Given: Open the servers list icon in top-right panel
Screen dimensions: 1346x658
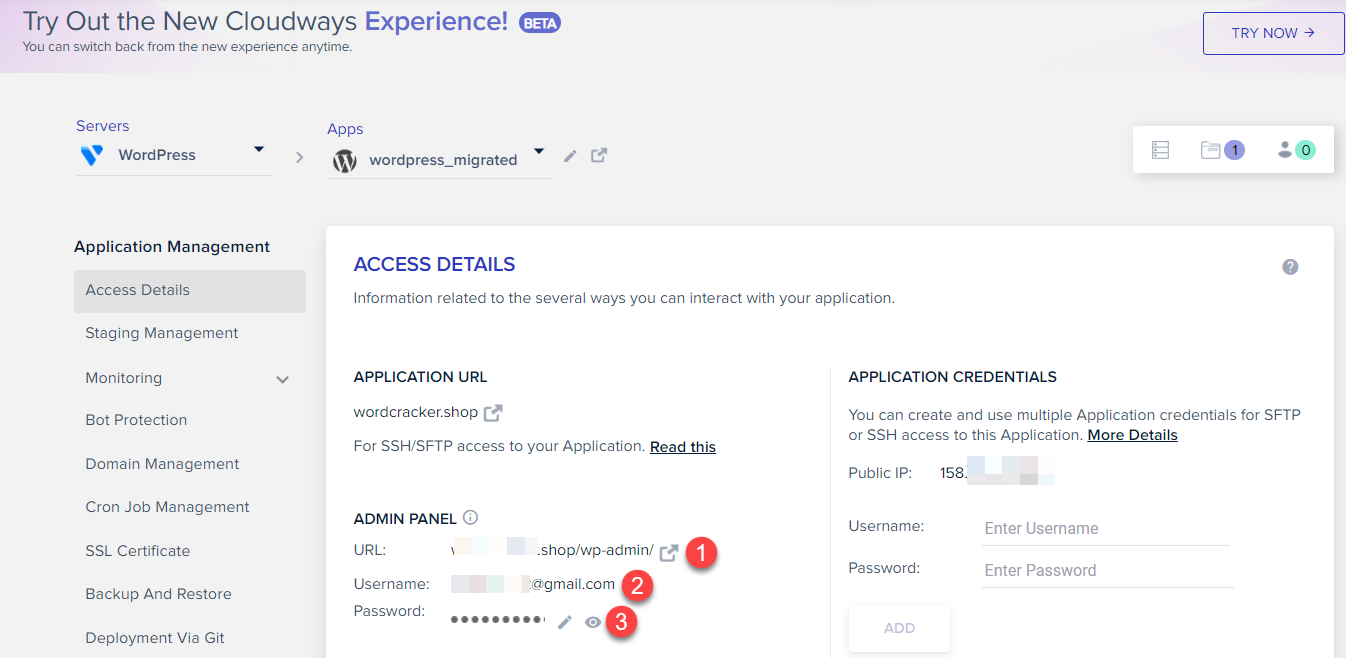Looking at the screenshot, I should 1160,150.
